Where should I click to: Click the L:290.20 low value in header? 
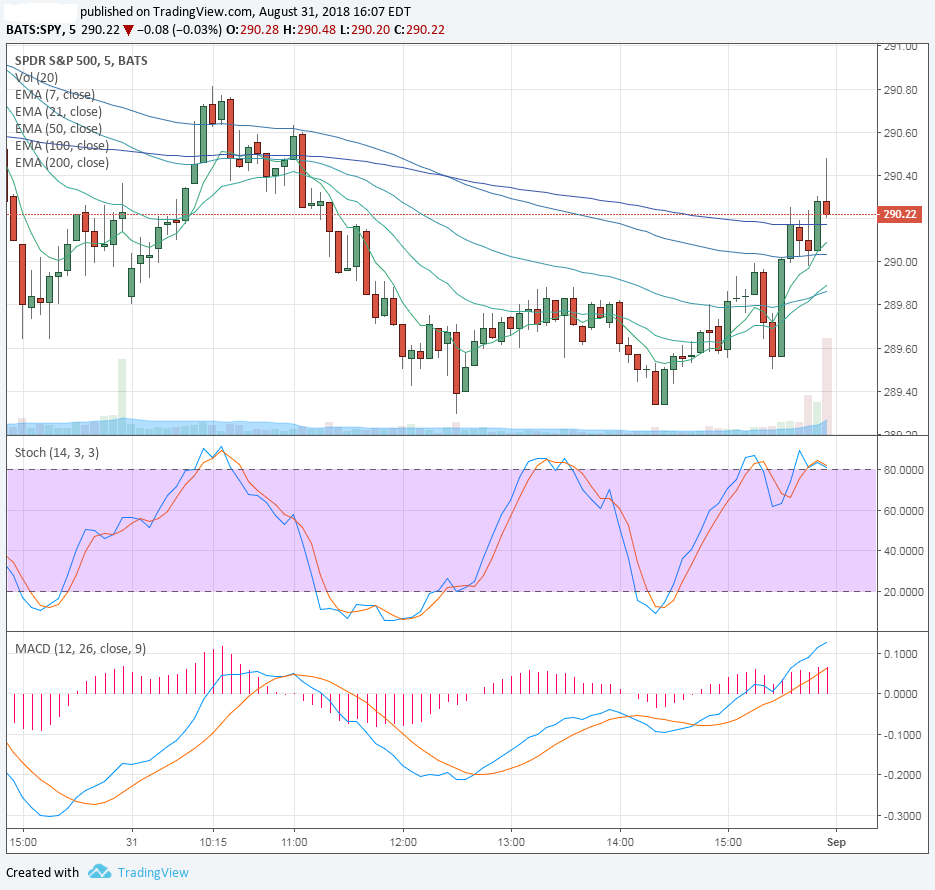point(366,30)
